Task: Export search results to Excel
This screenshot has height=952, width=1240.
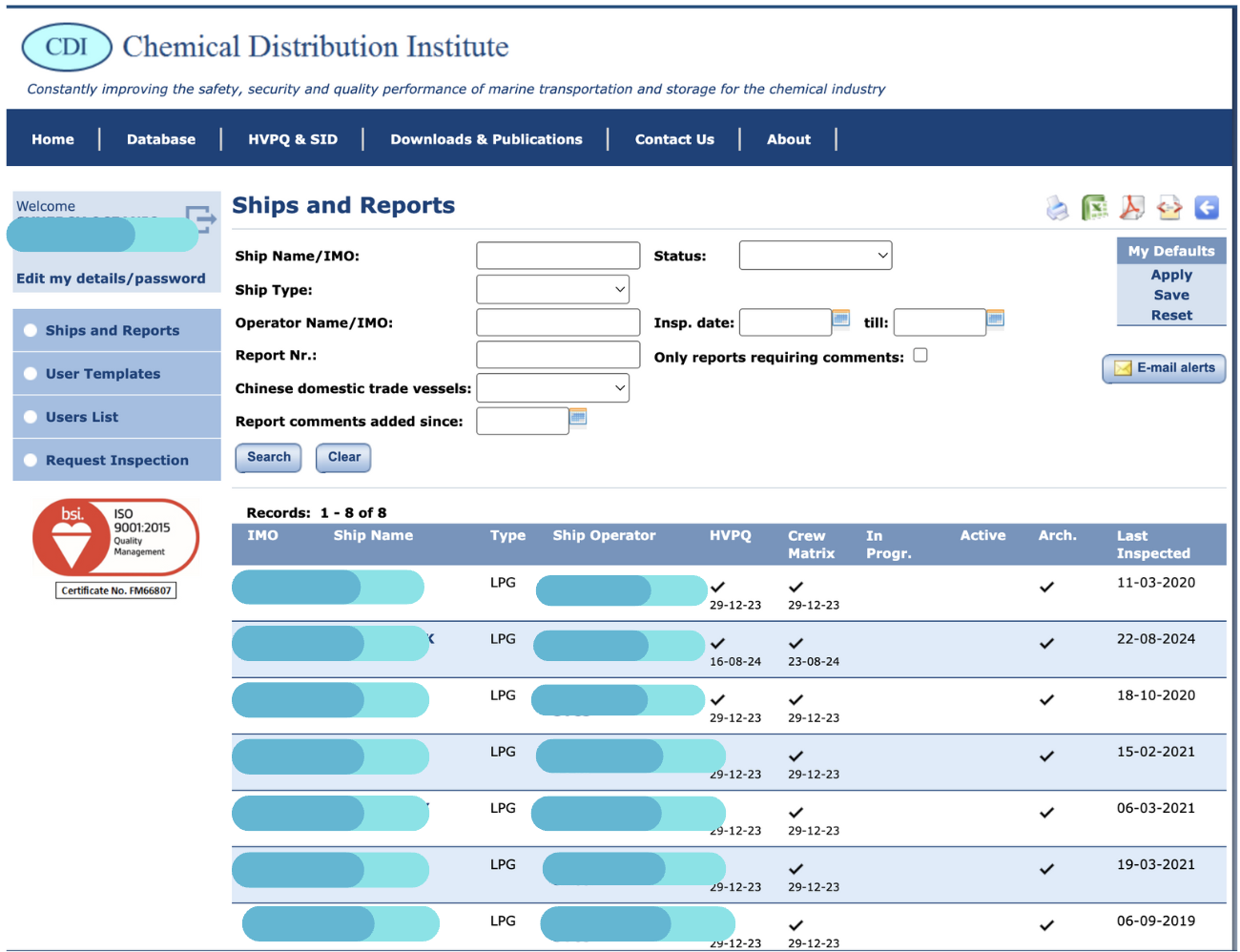Action: tap(1095, 207)
